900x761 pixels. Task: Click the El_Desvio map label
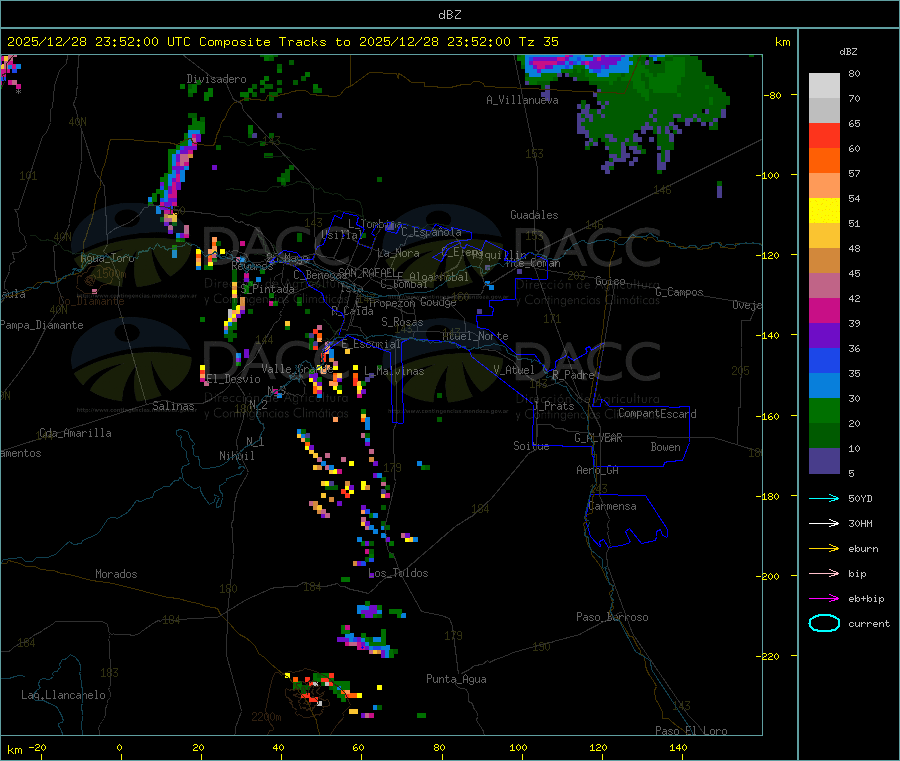click(x=234, y=379)
